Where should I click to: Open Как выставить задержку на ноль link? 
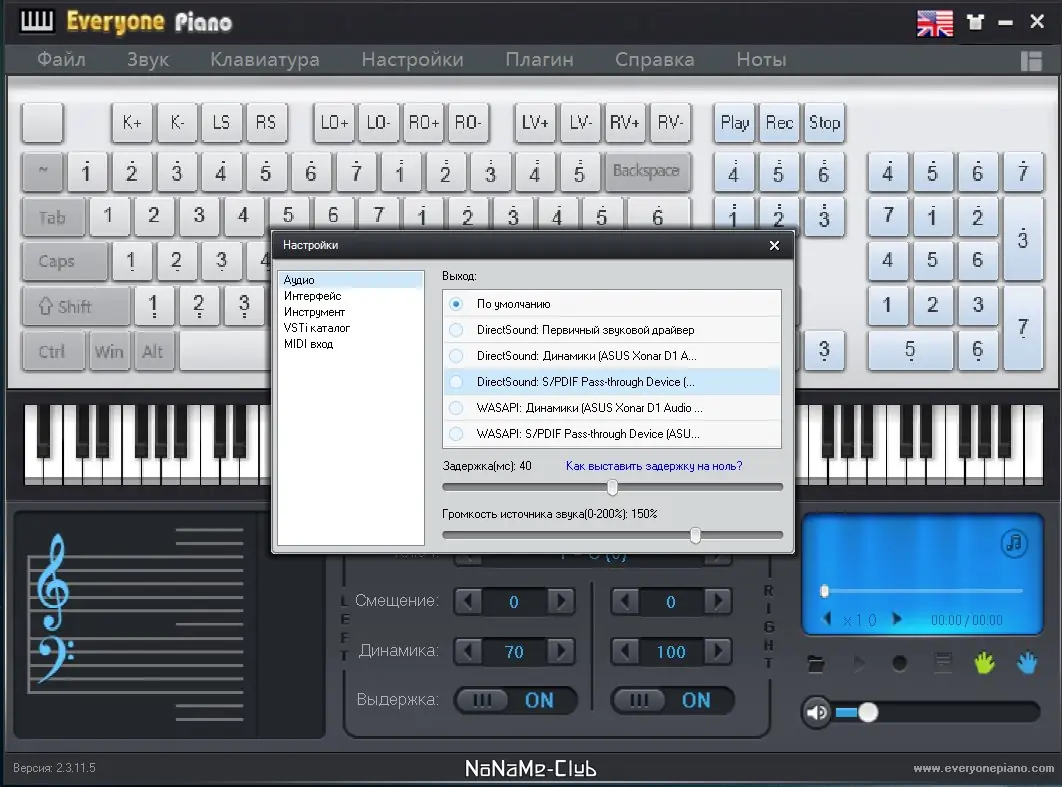654,466
